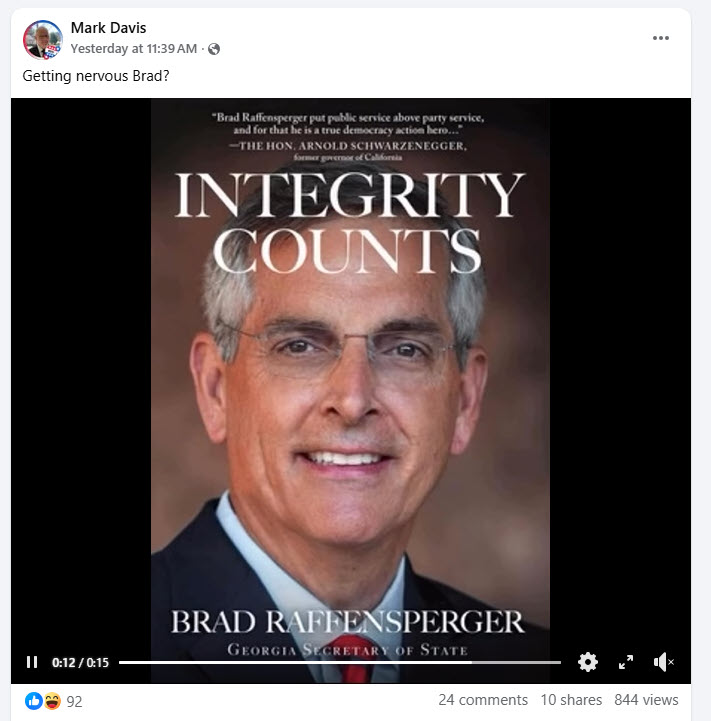Open the Mark Davis profile name link

coord(109,28)
